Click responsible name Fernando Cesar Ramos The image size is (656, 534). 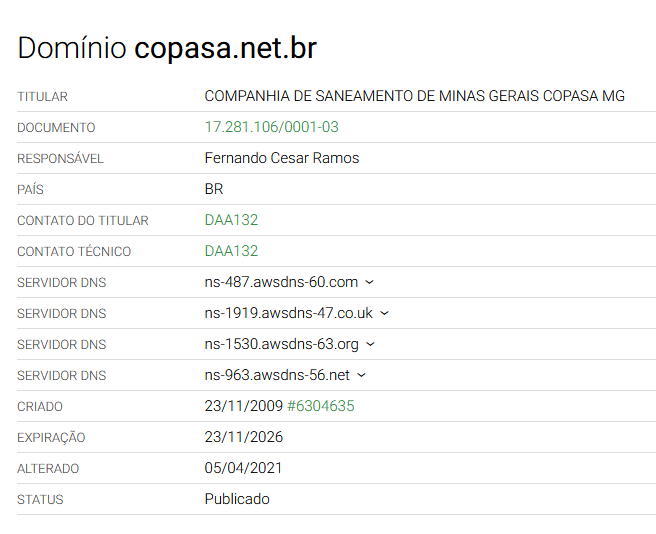[x=281, y=158]
